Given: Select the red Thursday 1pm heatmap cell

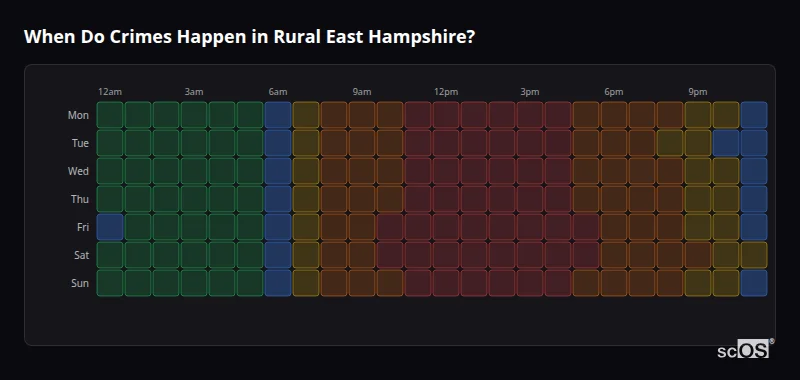Looking at the screenshot, I should [473, 199].
